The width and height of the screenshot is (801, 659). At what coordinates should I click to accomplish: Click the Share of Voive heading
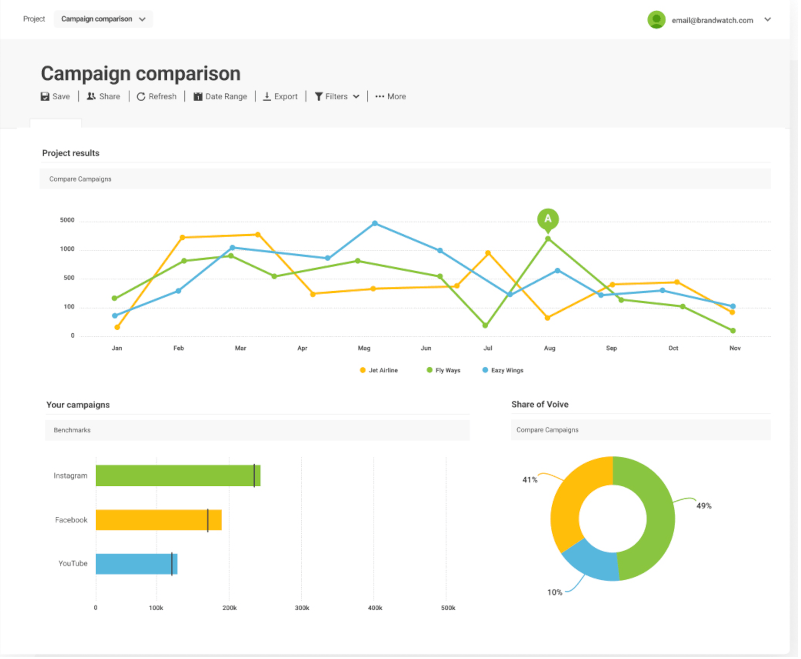(539, 404)
